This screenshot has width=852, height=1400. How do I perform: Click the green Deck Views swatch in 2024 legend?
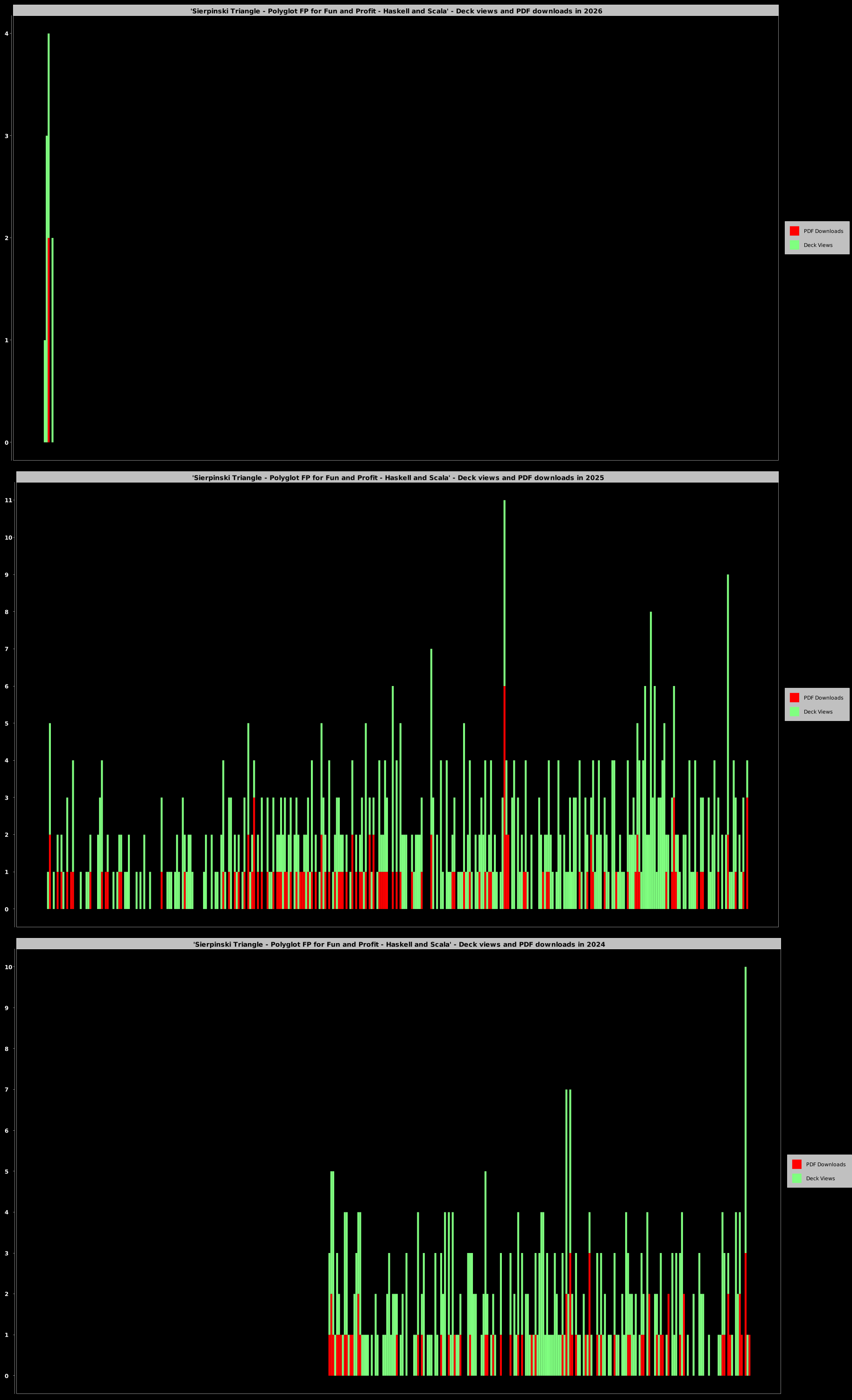pyautogui.click(x=796, y=1178)
